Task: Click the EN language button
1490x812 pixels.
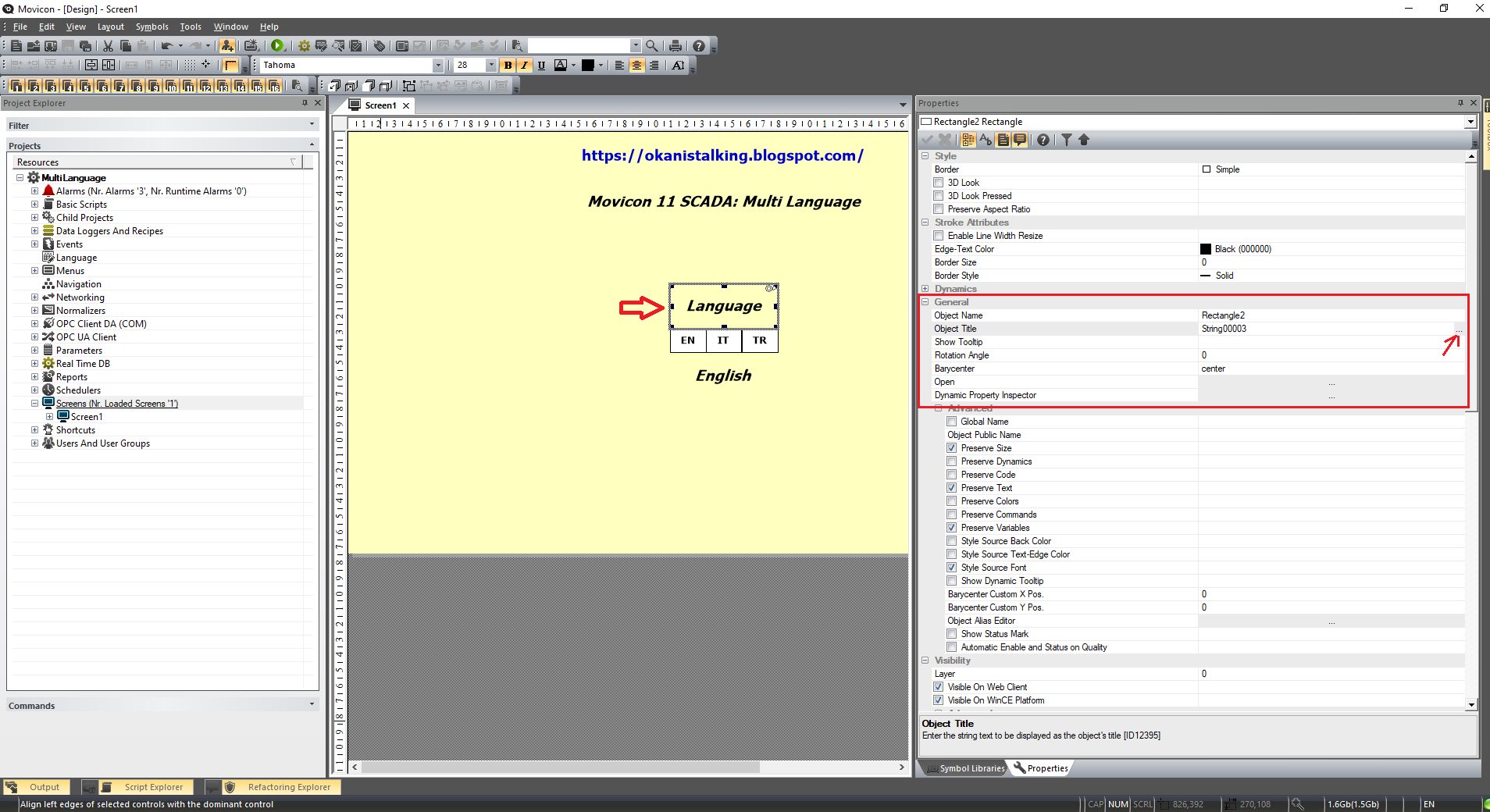Action: click(x=688, y=340)
